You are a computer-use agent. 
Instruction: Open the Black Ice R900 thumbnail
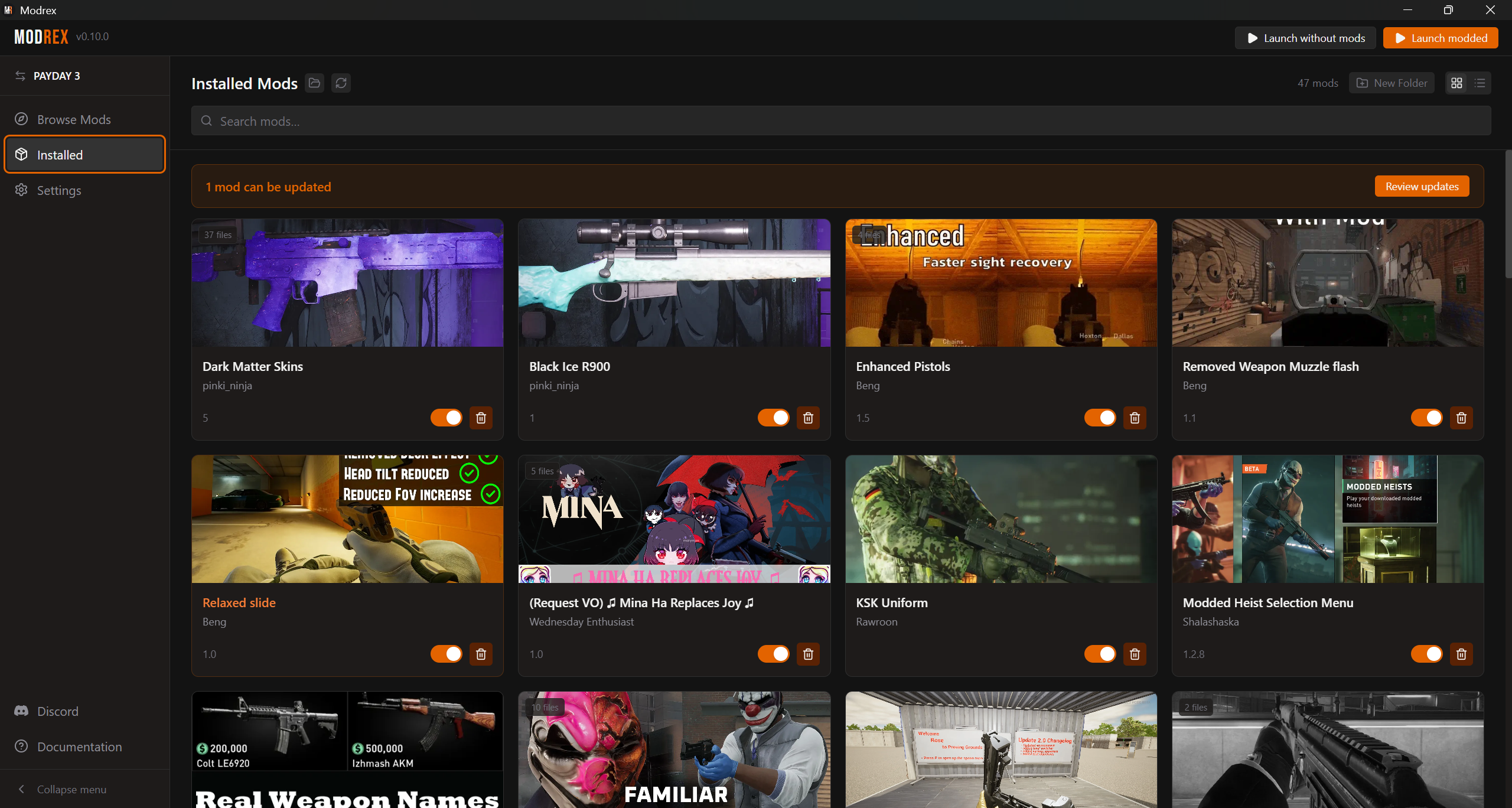674,283
